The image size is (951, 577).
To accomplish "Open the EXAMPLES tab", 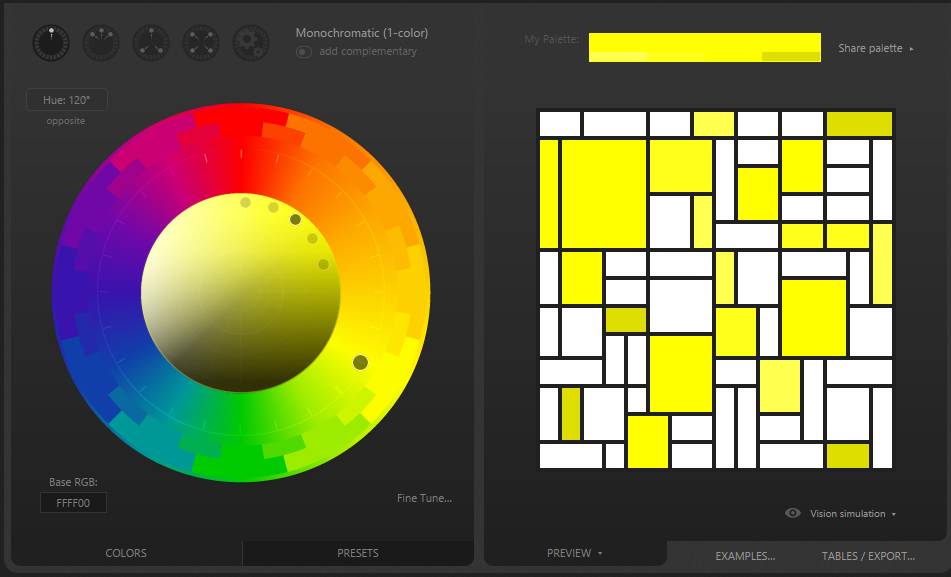I will coord(745,556).
